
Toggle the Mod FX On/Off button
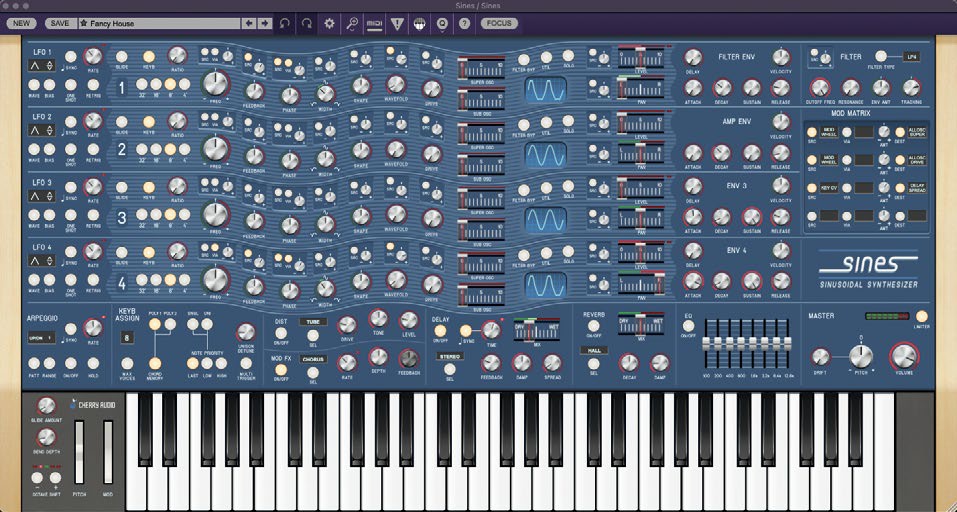pyautogui.click(x=281, y=369)
